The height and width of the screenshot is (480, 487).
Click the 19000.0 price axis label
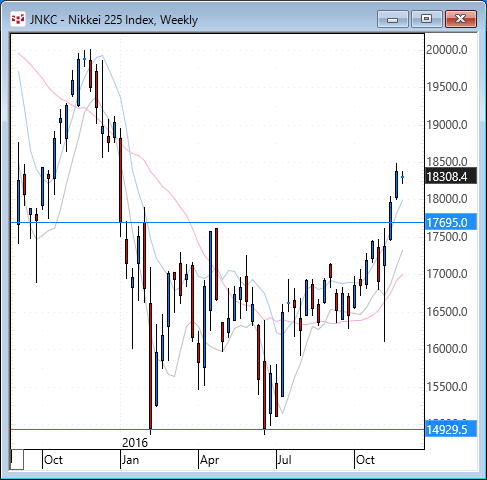(447, 125)
